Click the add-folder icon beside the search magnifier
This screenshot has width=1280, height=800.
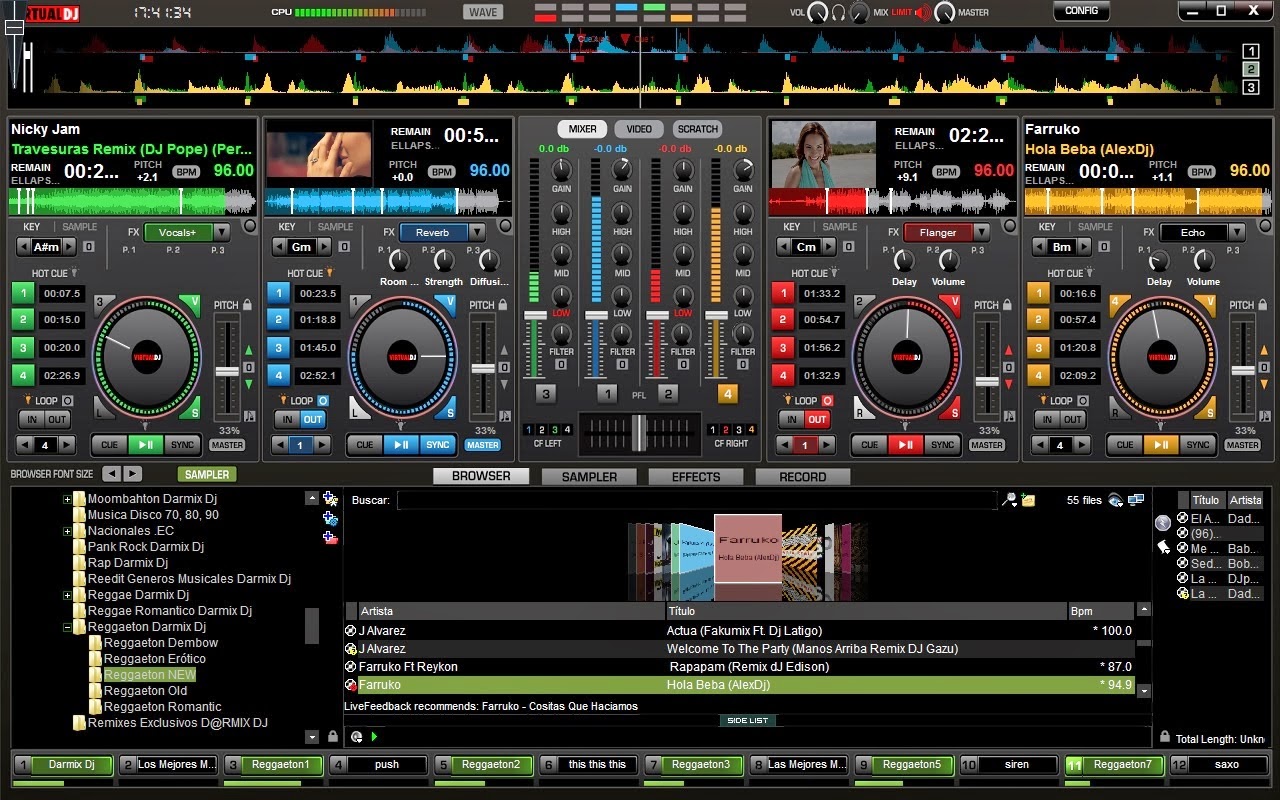tap(1028, 500)
